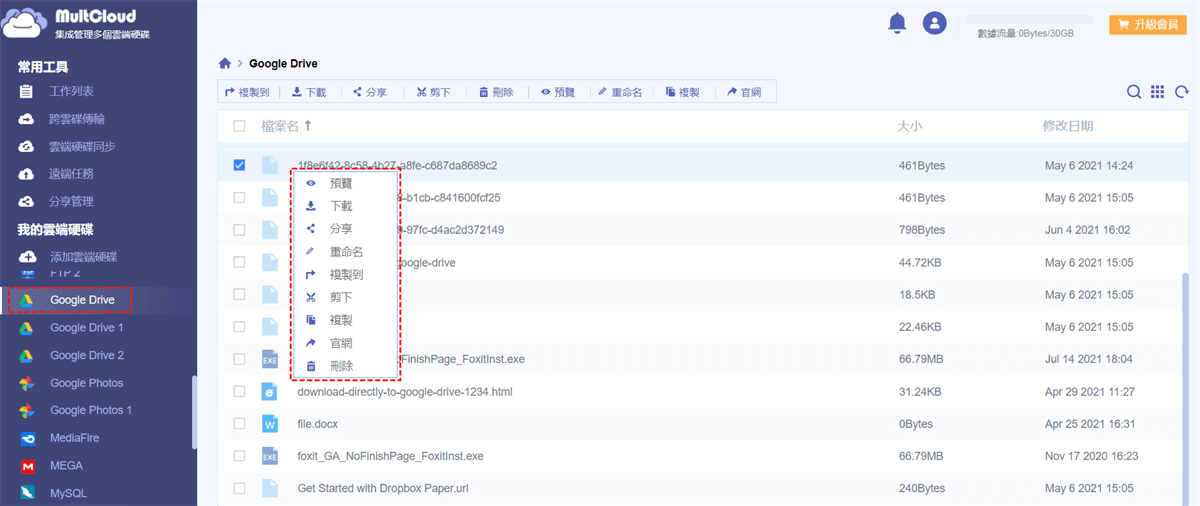Sort by 大小 column header
Image resolution: width=1200 pixels, height=506 pixels.
tap(910, 126)
